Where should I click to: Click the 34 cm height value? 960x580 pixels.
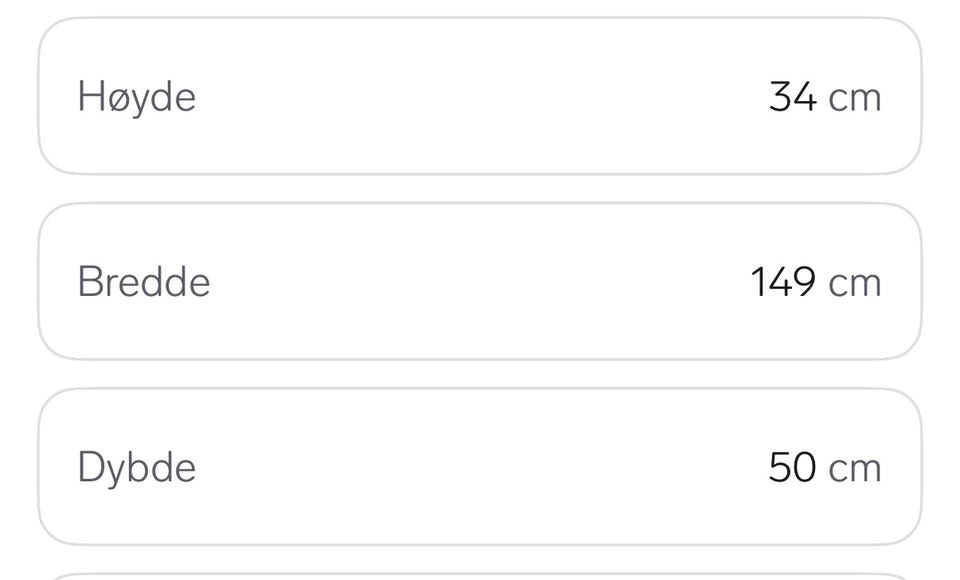tap(825, 97)
